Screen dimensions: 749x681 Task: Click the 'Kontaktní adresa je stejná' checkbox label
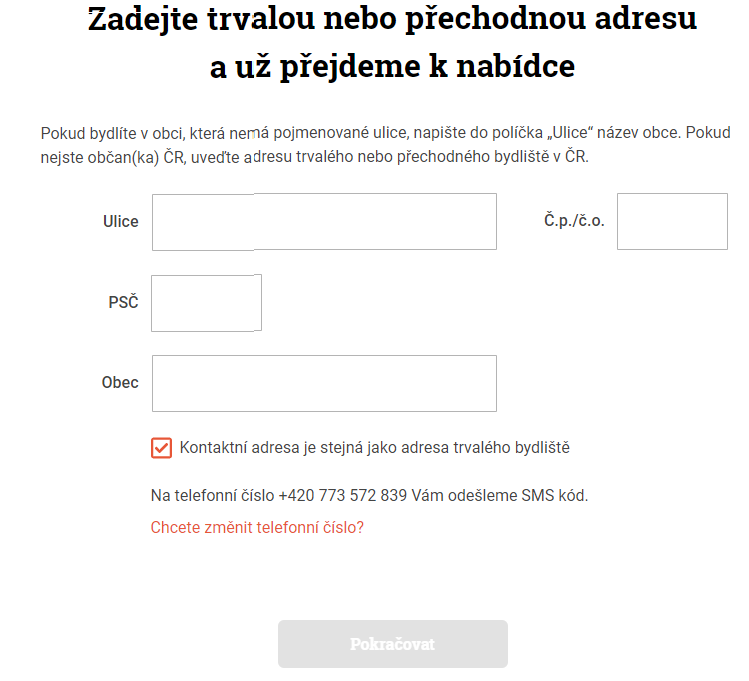click(374, 448)
